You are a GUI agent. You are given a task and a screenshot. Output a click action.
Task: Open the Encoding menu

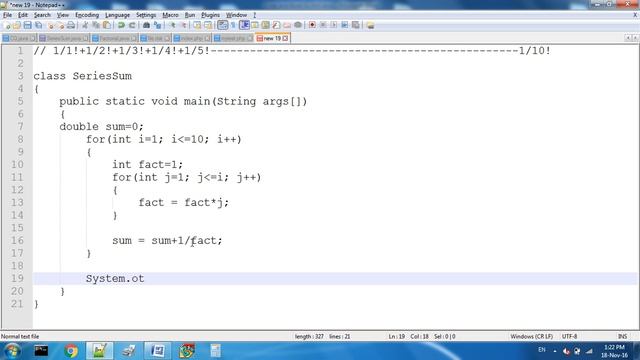[x=87, y=15]
